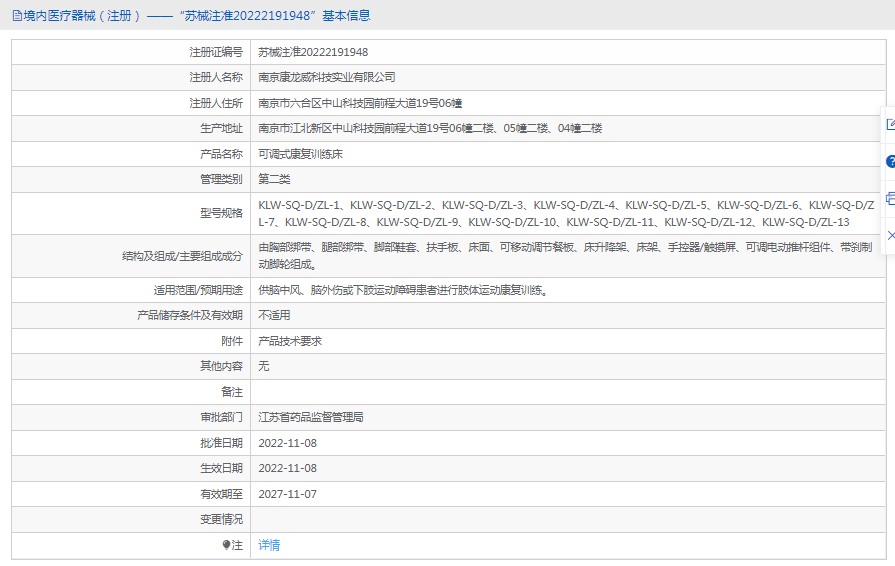Image resolution: width=895 pixels, height=566 pixels.
Task: Close the side panel with the X icon
Action: (891, 235)
